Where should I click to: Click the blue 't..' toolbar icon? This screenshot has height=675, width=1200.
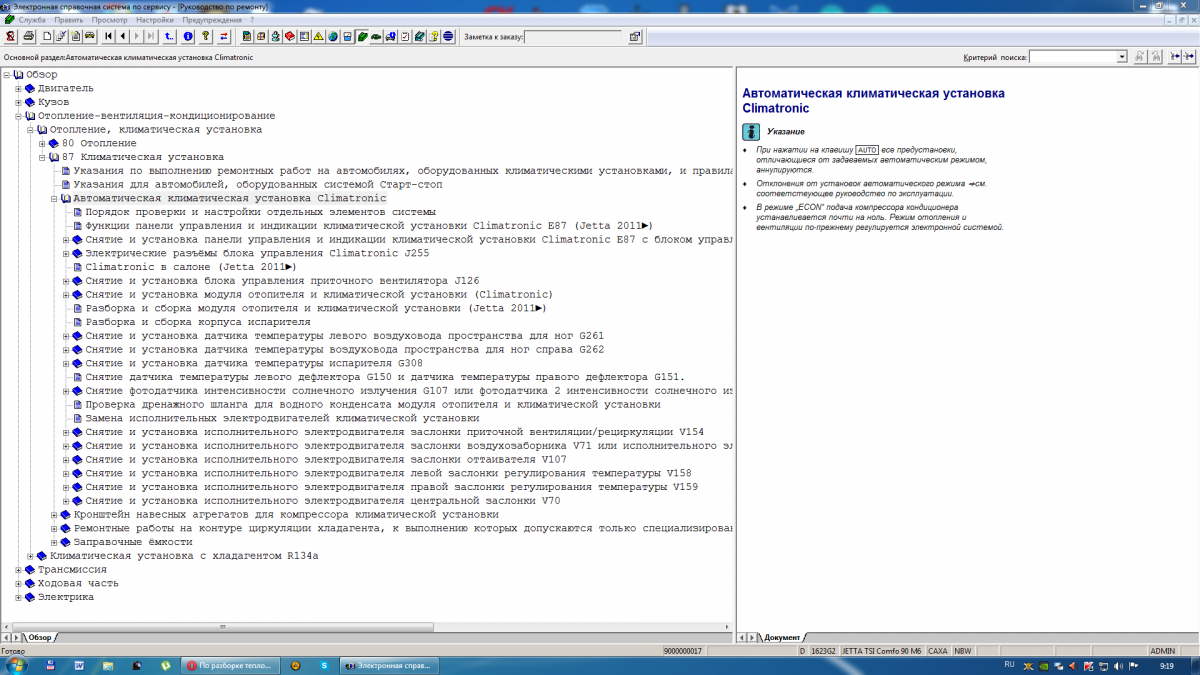(169, 37)
